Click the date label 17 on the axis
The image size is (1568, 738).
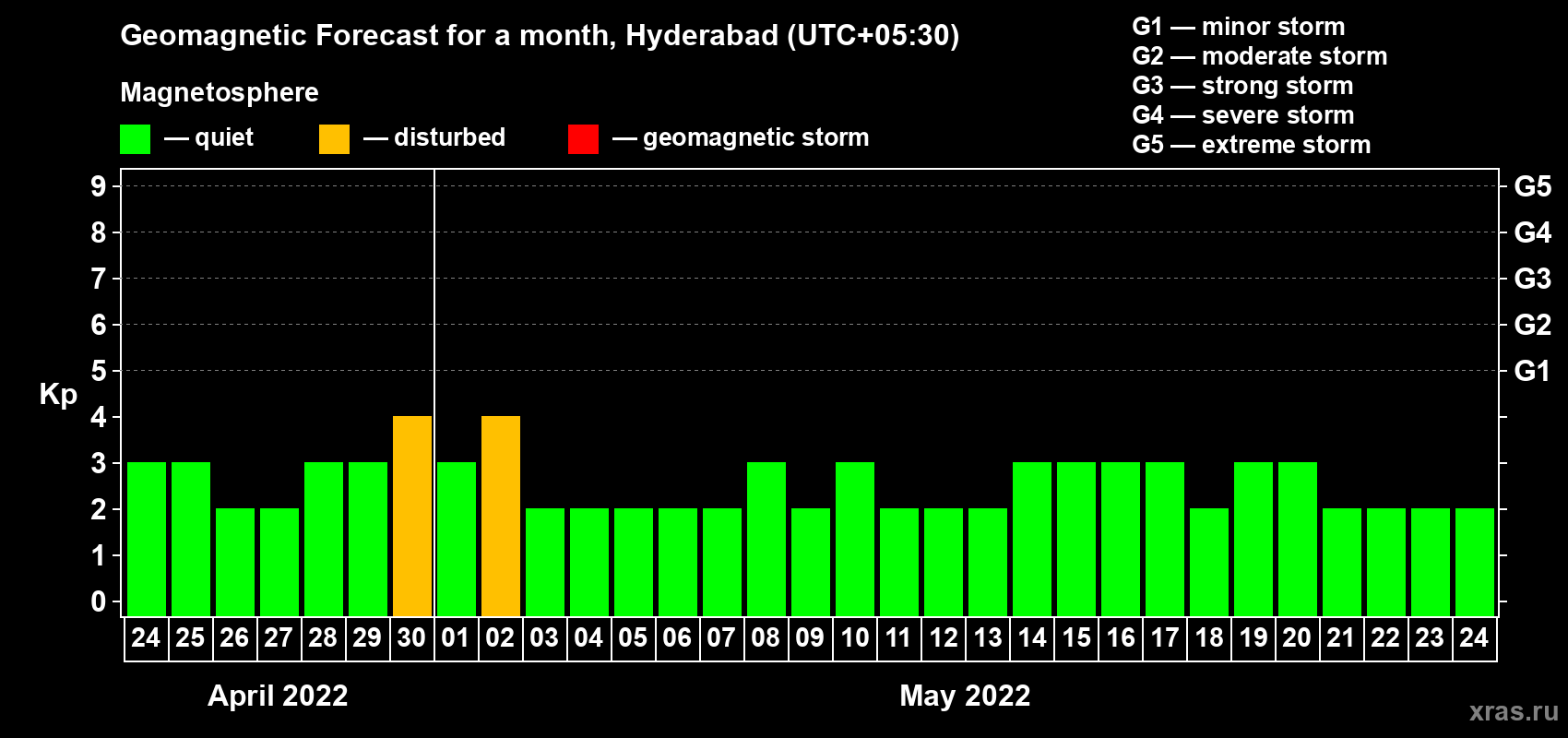pos(1165,637)
